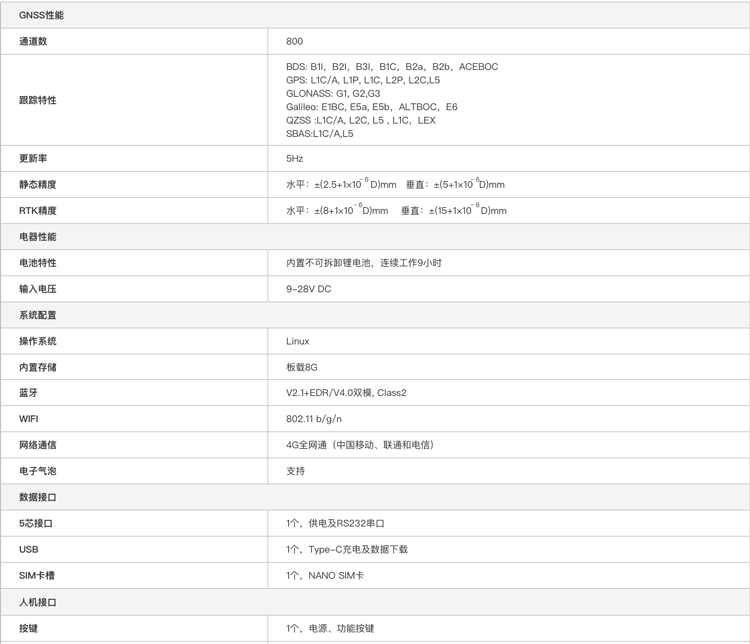750x644 pixels.
Task: Click the 9-28V DC input voltage value
Action: (308, 289)
